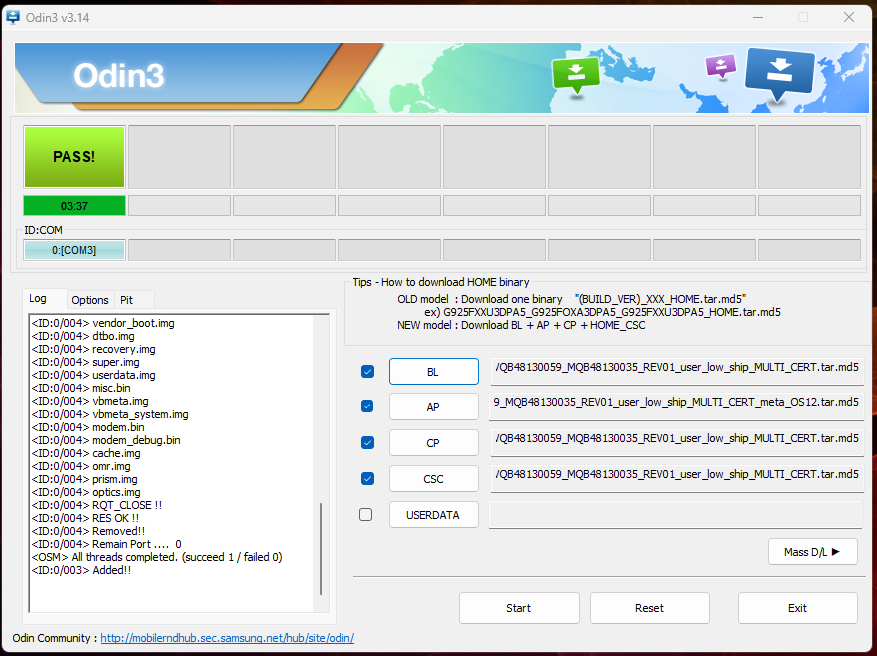Uncheck the AP file checkbox
Screen dimensions: 877x656
coord(367,406)
